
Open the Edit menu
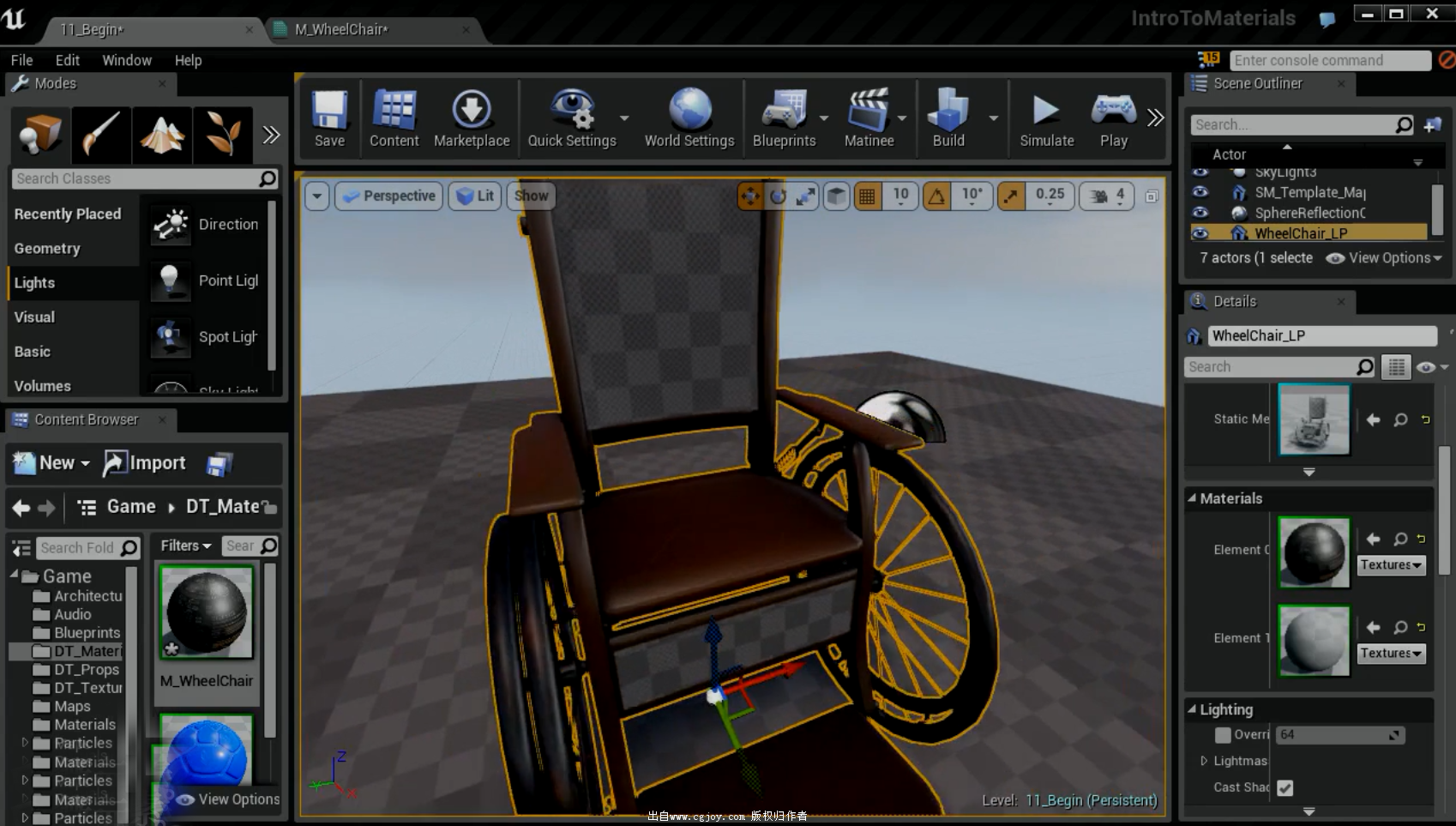click(67, 60)
